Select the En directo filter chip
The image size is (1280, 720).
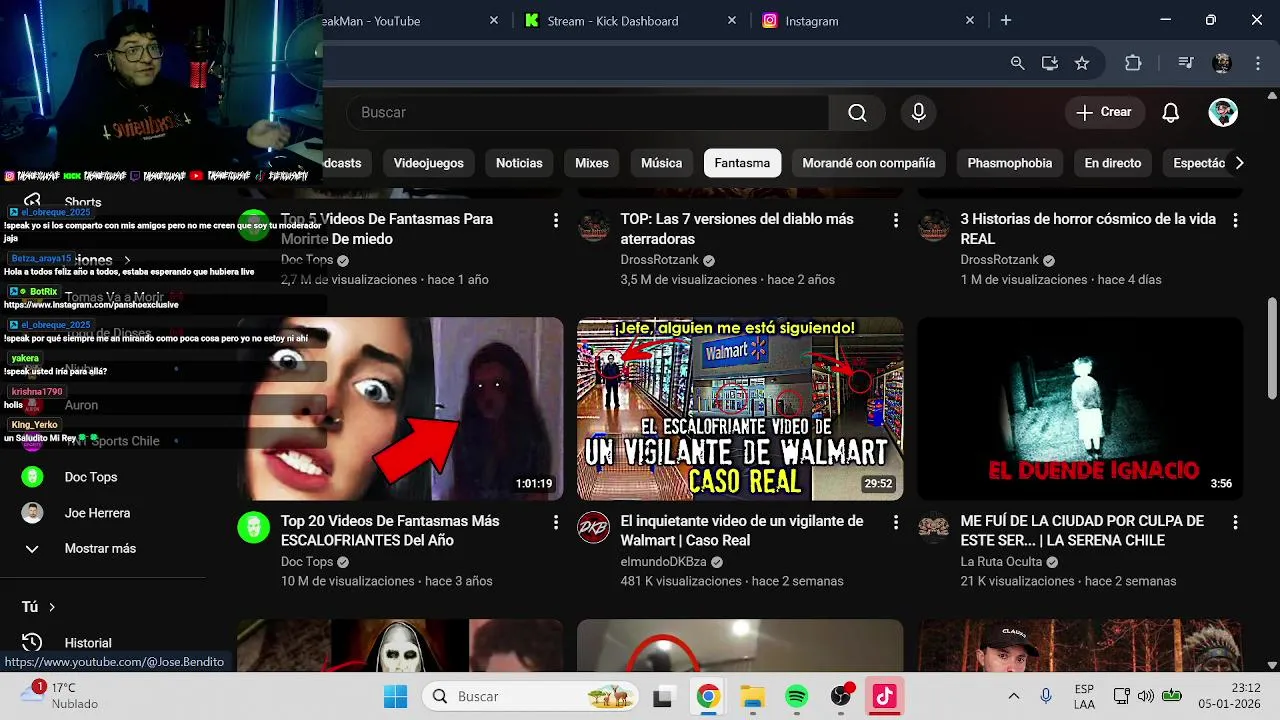pyautogui.click(x=1113, y=163)
